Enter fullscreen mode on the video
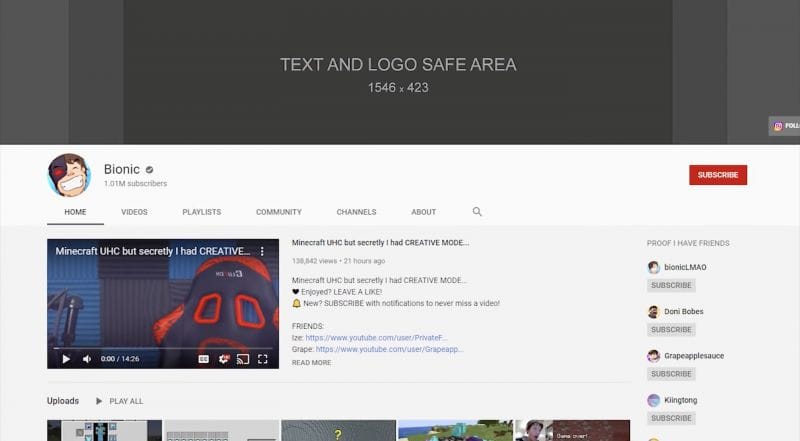The image size is (800, 441). 263,358
